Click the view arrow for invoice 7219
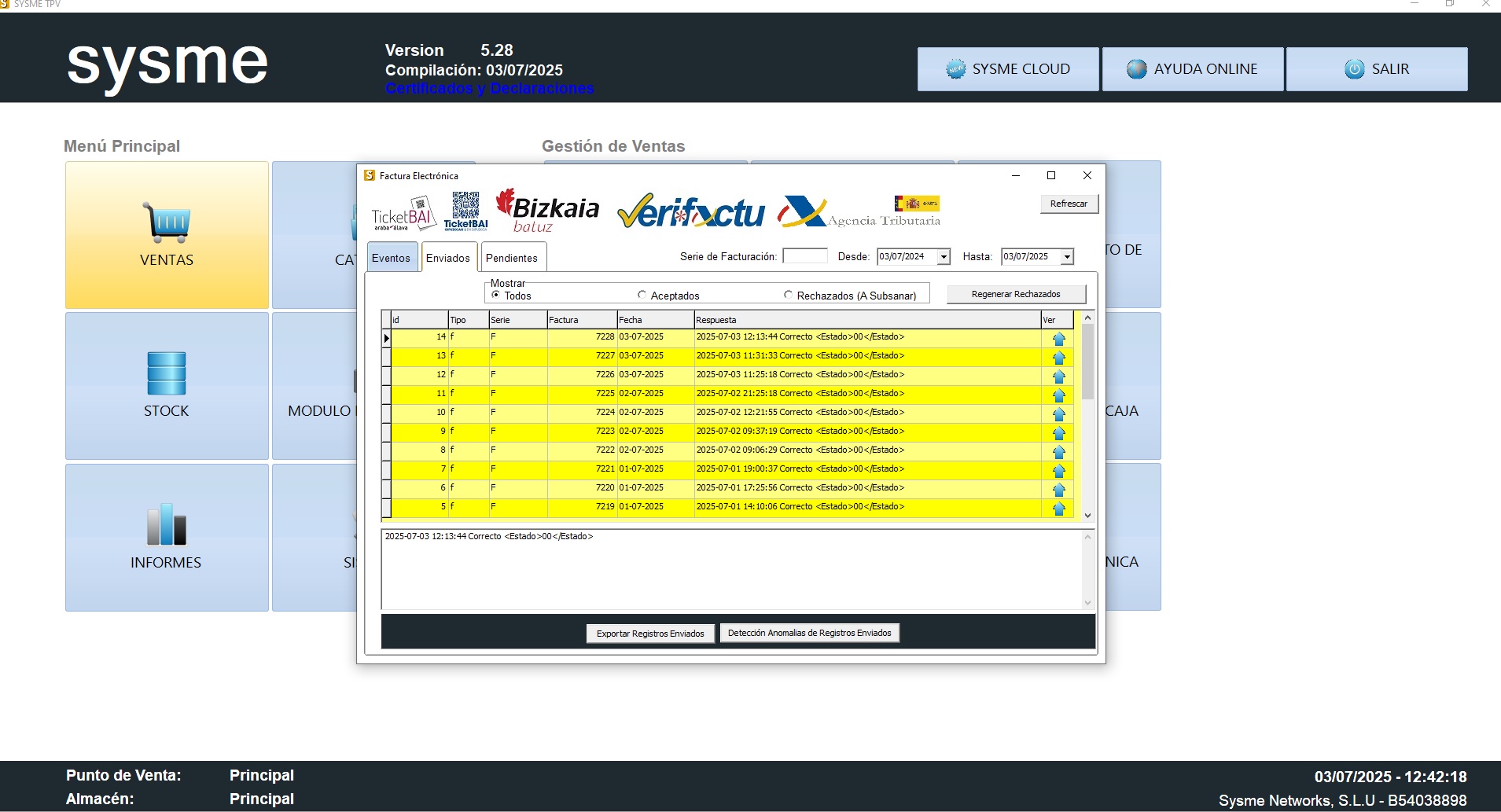 click(1058, 509)
